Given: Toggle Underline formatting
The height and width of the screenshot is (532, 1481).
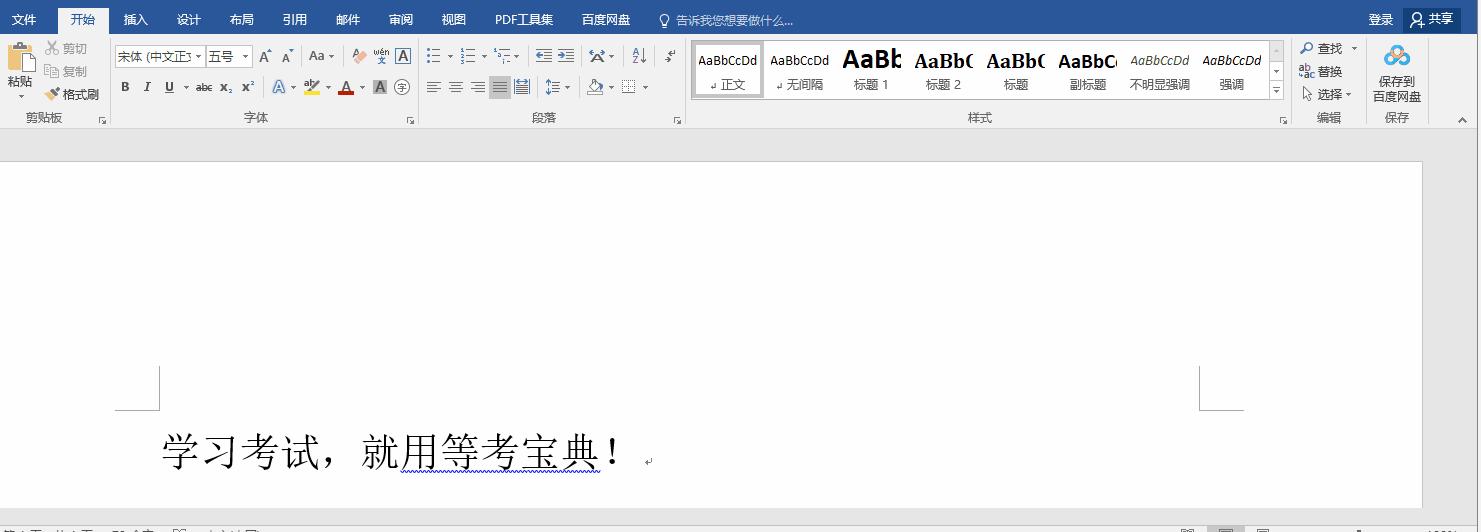Looking at the screenshot, I should pyautogui.click(x=170, y=88).
